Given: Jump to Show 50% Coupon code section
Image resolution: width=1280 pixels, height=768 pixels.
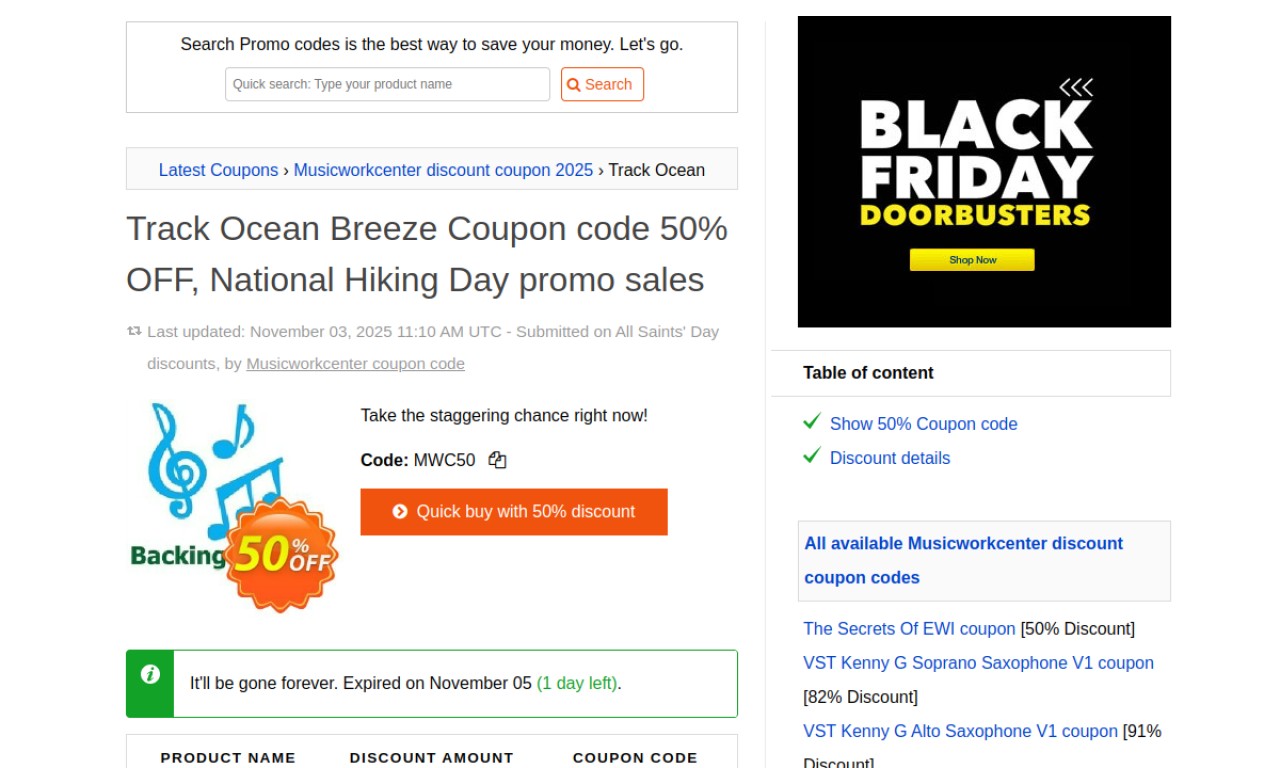Looking at the screenshot, I should (x=923, y=424).
